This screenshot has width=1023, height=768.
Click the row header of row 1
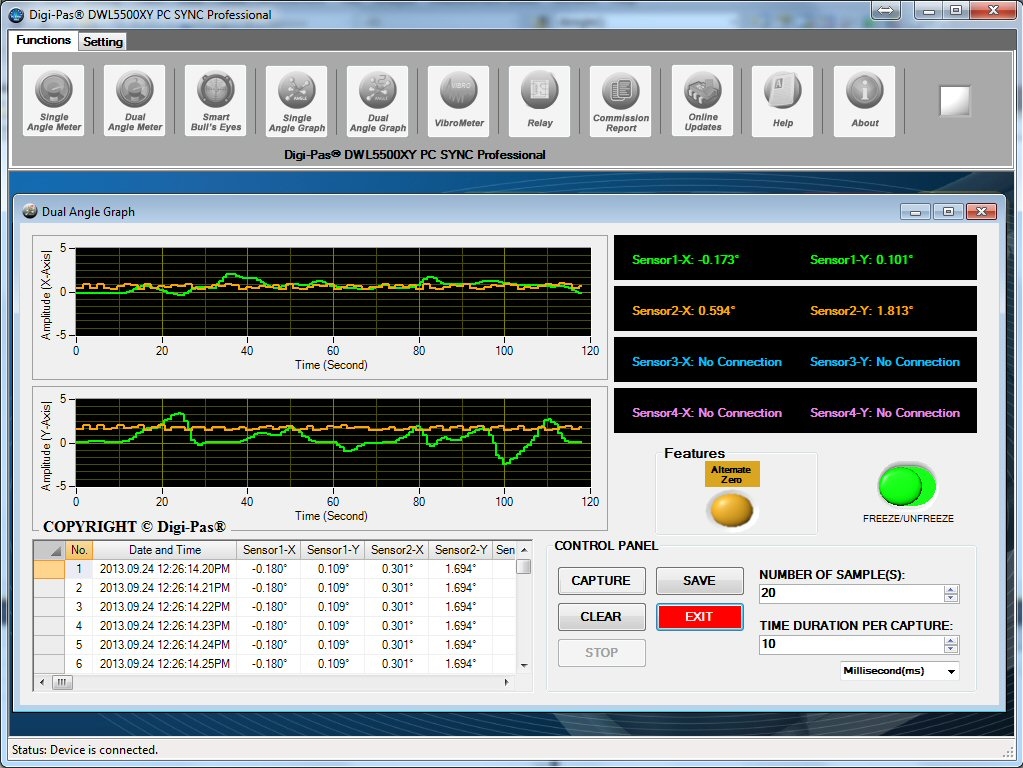click(50, 569)
